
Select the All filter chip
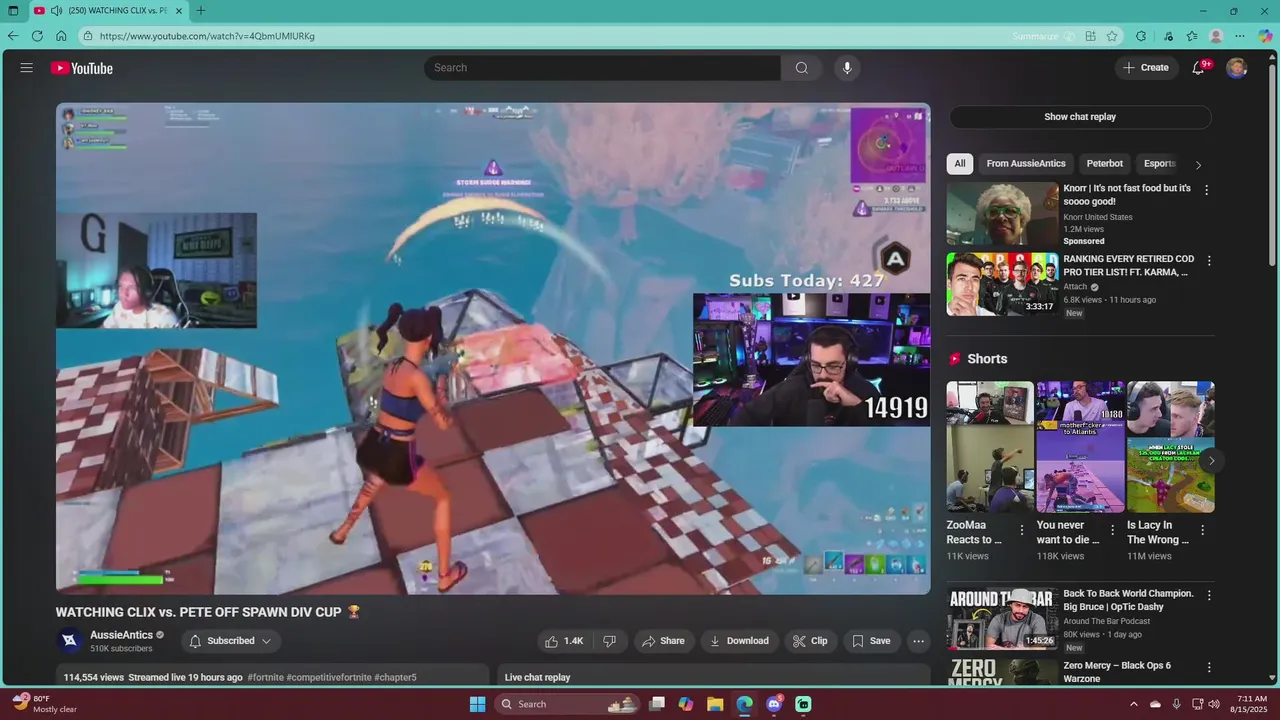pos(960,164)
